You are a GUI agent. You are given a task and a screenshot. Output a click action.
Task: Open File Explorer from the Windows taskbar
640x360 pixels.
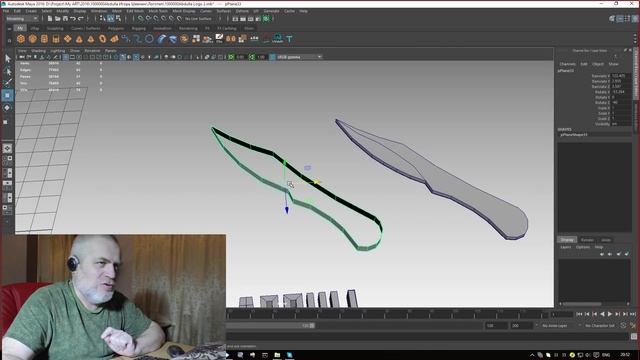(277, 355)
